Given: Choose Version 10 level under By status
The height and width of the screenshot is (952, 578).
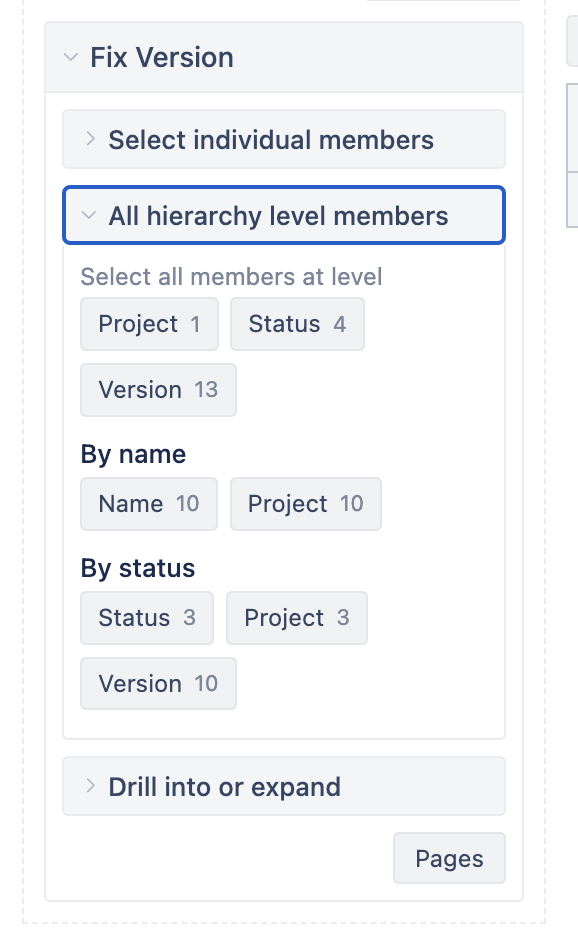Looking at the screenshot, I should (x=158, y=684).
